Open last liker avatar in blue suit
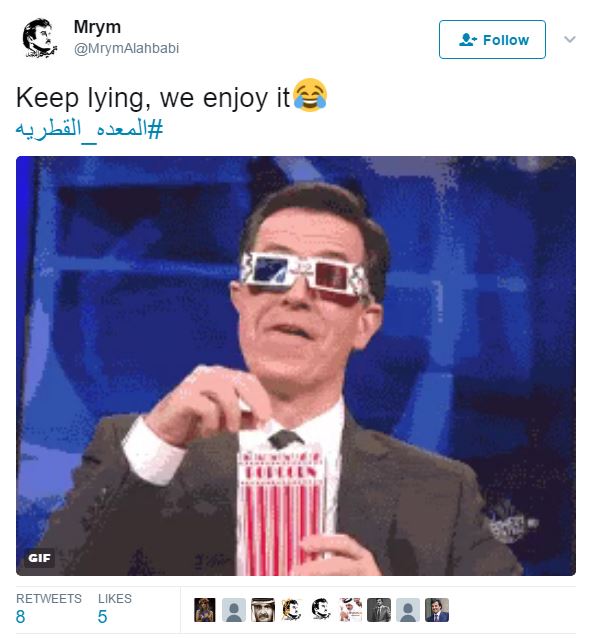 pyautogui.click(x=437, y=610)
